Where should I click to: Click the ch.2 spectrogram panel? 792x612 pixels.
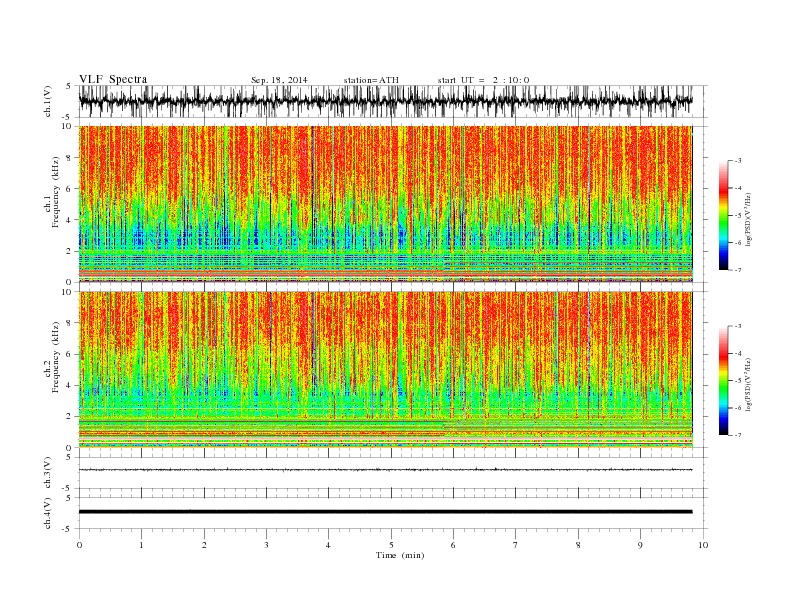point(385,369)
